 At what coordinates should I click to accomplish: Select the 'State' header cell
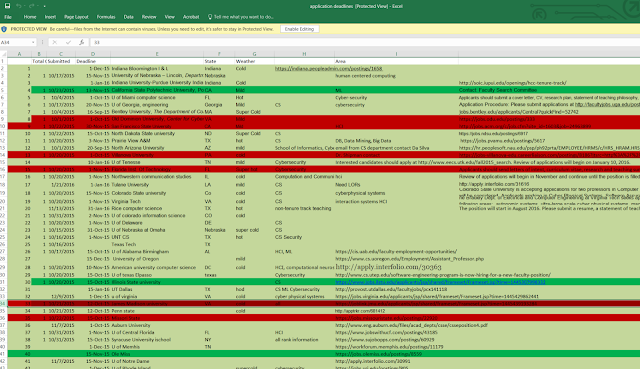219,61
